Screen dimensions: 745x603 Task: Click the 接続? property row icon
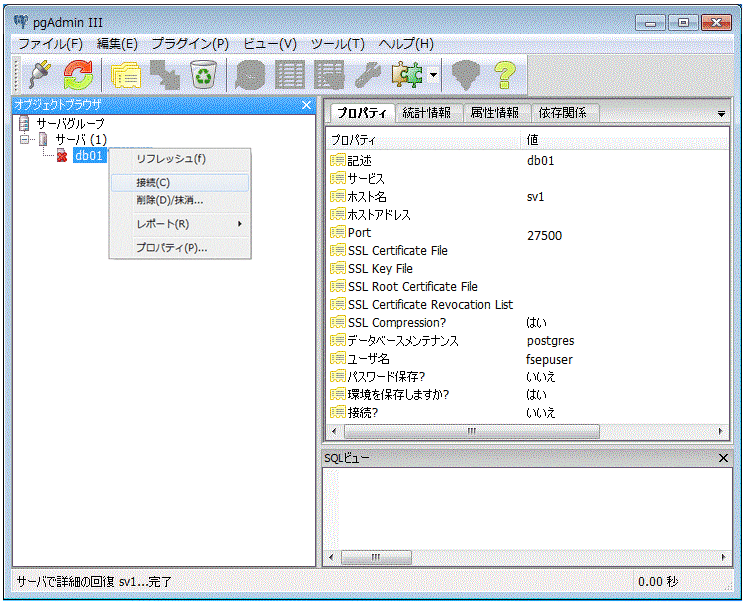coord(337,412)
